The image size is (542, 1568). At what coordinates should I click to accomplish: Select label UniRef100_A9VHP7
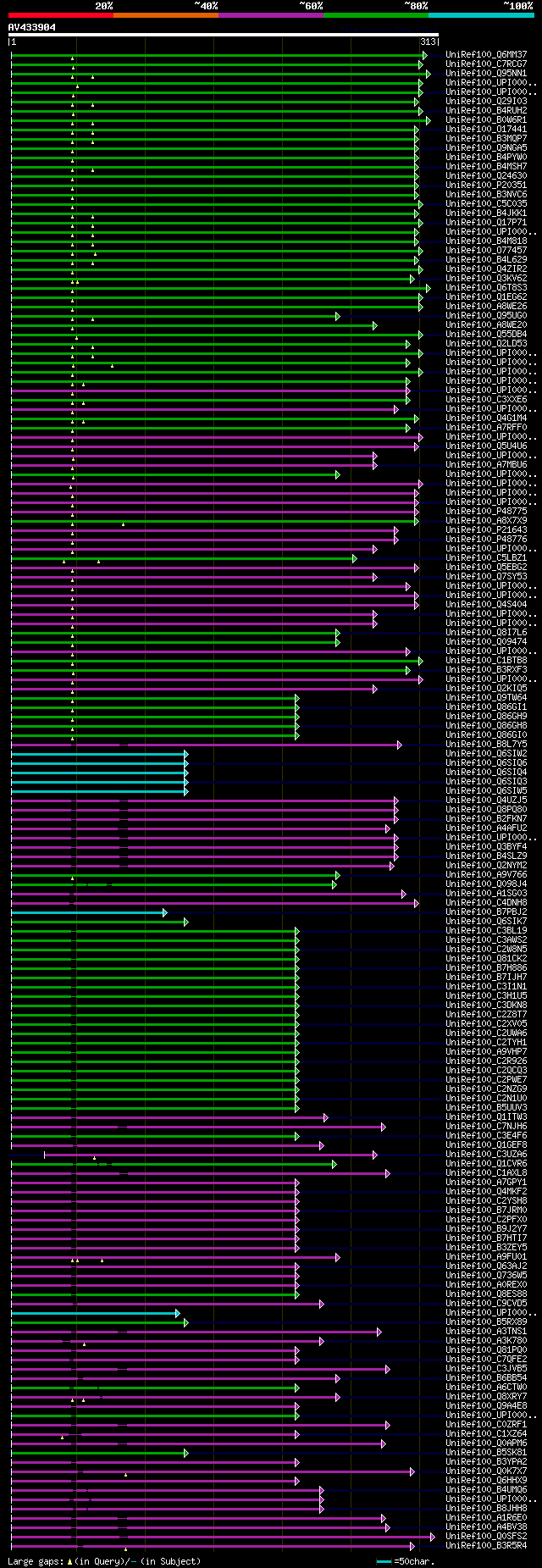486,1052
